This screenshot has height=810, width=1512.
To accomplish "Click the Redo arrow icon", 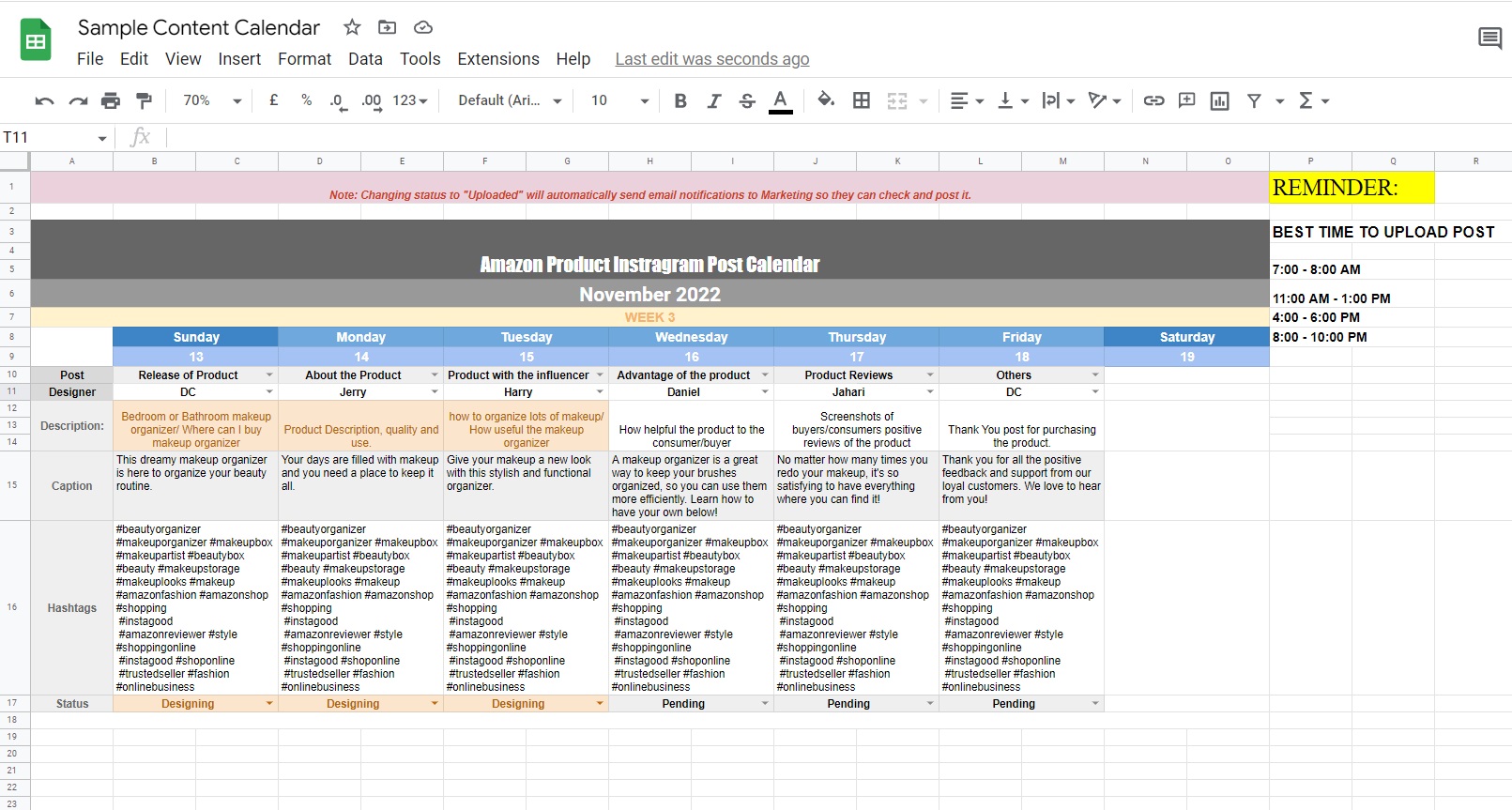I will point(78,100).
